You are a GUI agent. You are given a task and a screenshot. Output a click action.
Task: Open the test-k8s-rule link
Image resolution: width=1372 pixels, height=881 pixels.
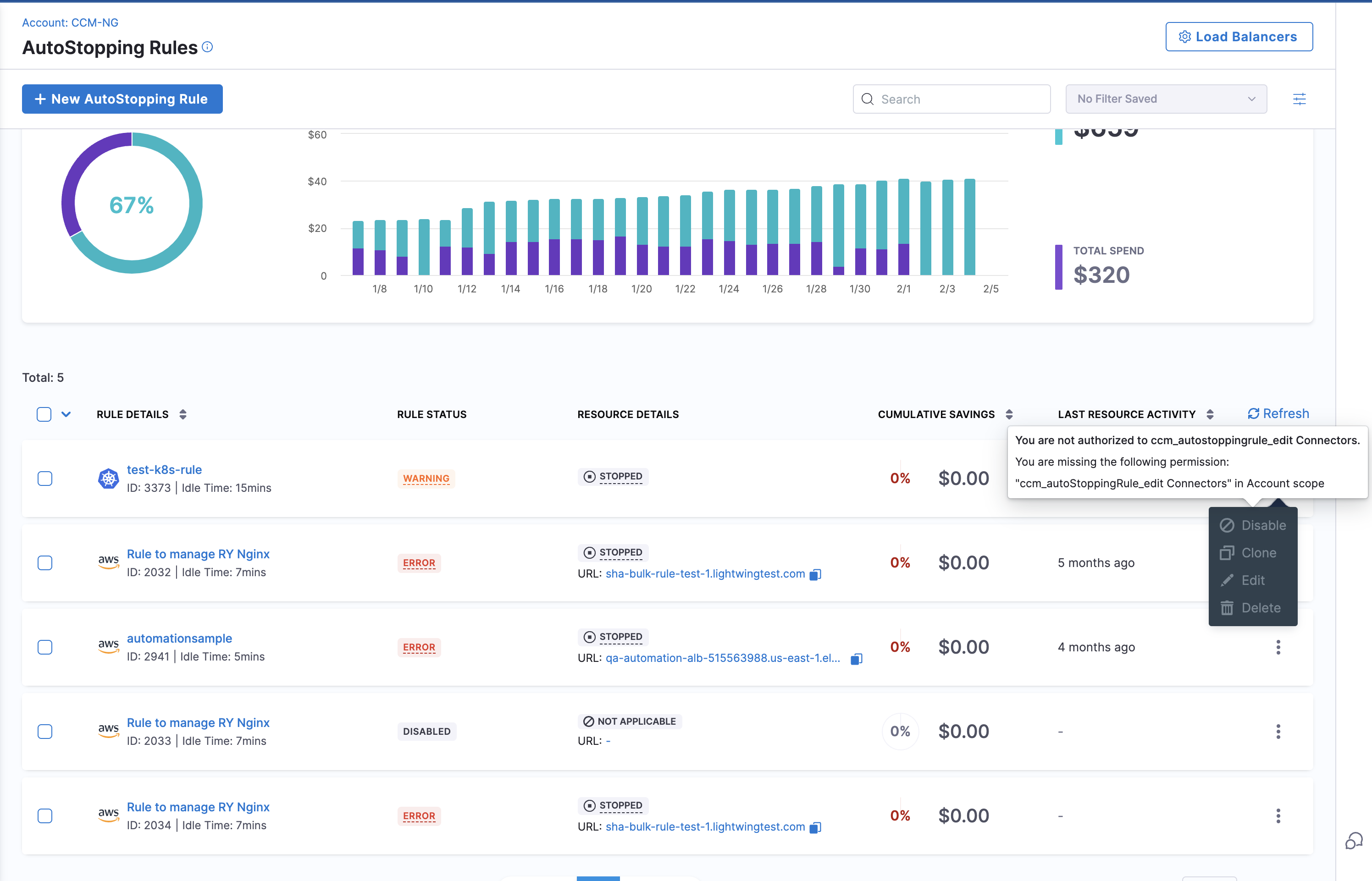click(x=164, y=470)
